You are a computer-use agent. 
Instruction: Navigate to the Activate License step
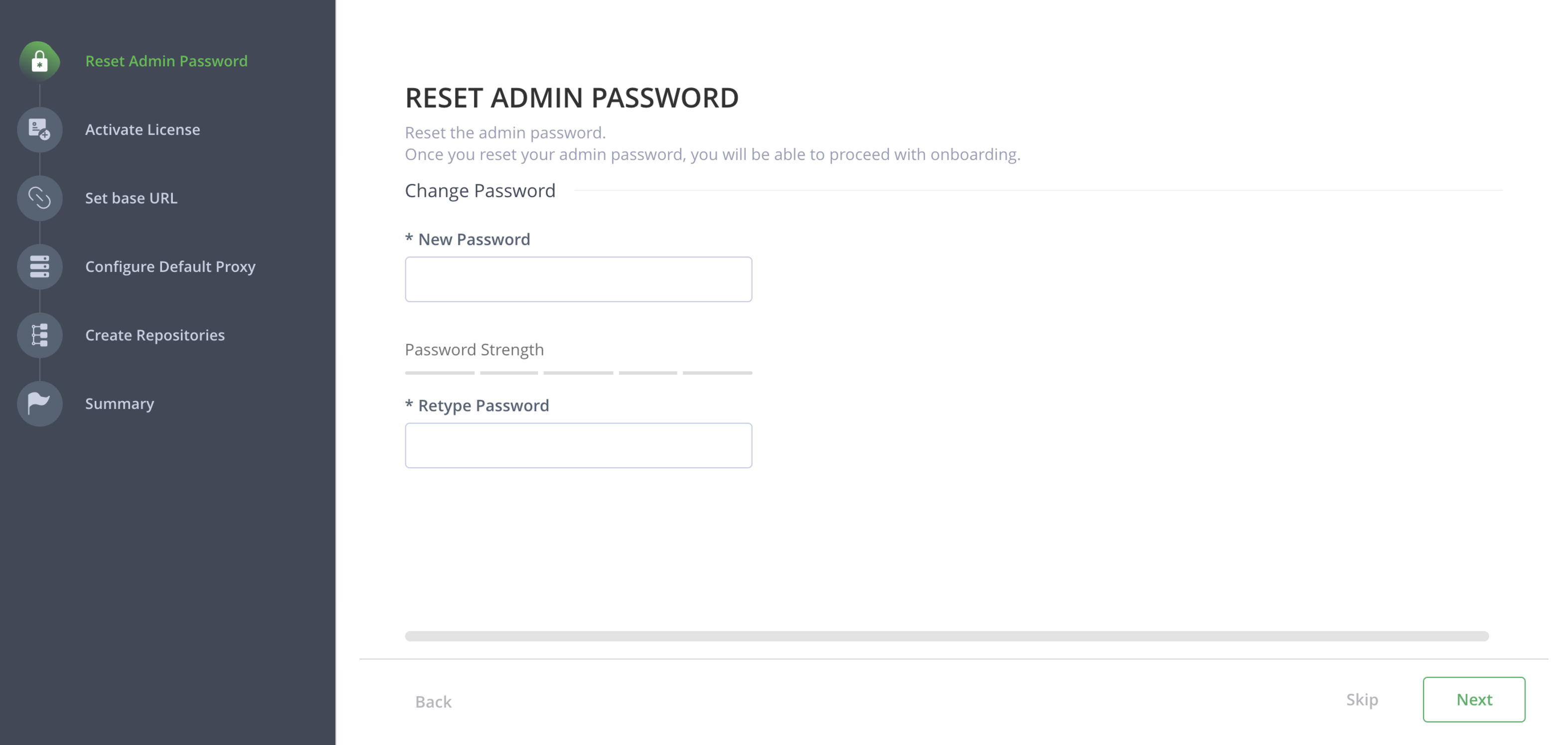point(143,130)
